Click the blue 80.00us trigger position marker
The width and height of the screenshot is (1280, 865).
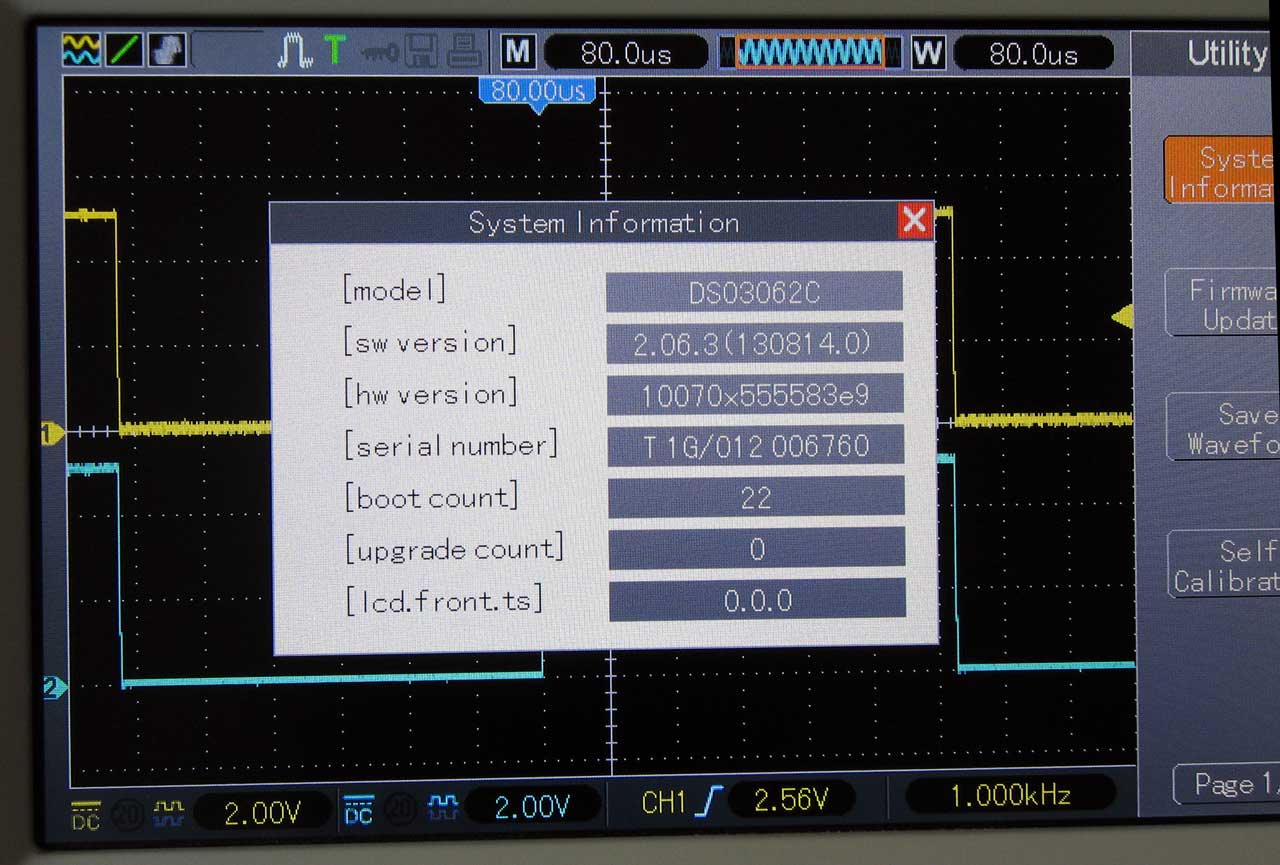point(538,94)
